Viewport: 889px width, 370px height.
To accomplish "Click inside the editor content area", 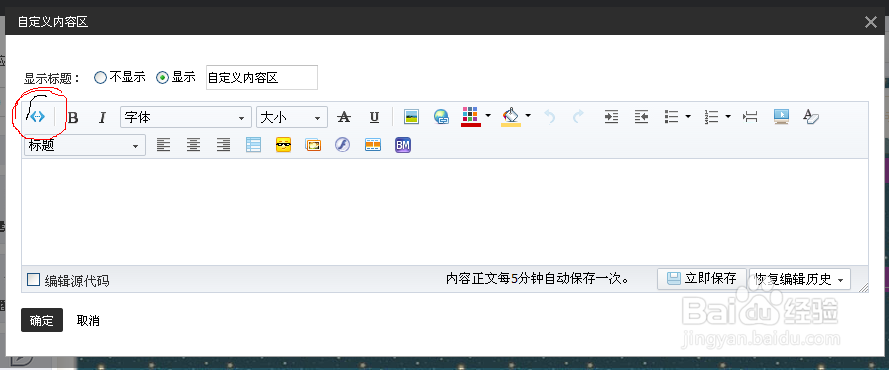I will [444, 212].
